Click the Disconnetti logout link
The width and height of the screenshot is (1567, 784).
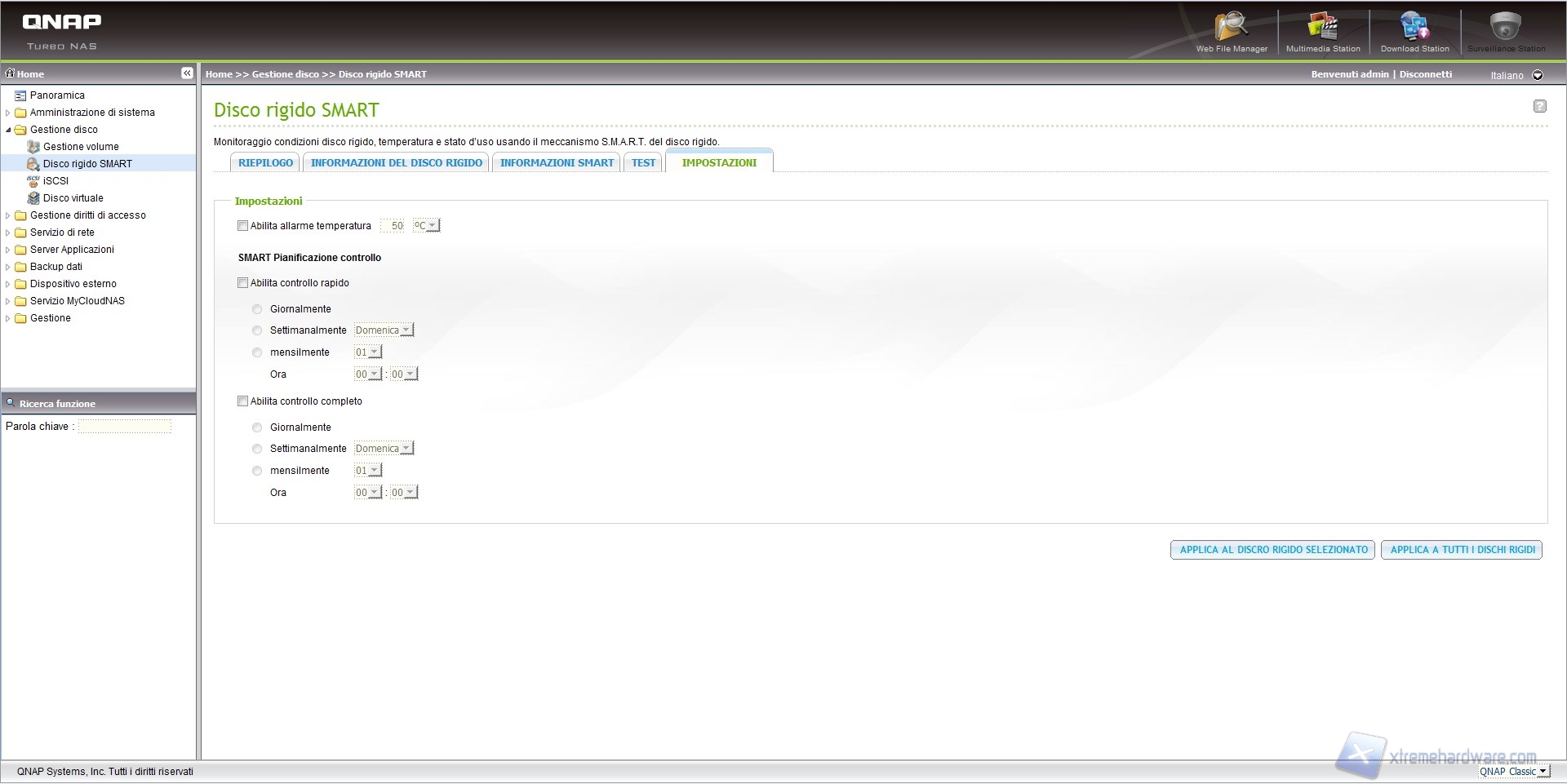point(1426,74)
